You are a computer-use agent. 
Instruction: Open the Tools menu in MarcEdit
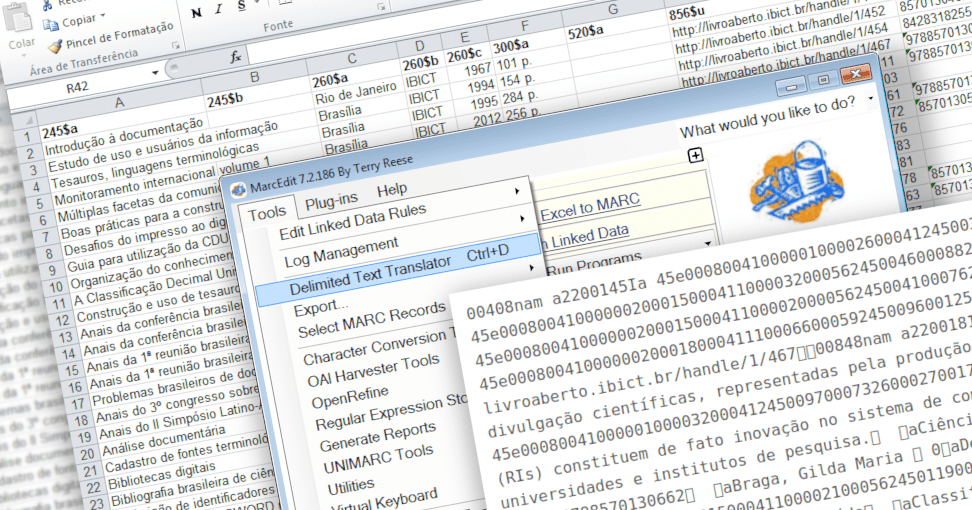point(267,212)
